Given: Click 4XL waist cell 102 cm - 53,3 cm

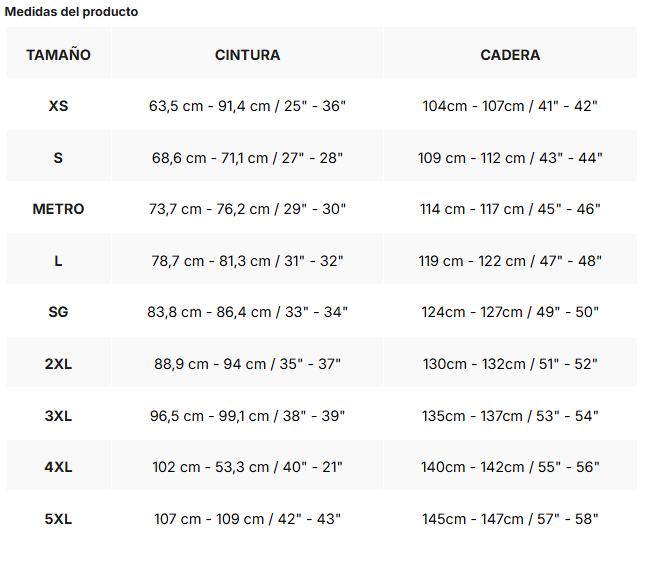Looking at the screenshot, I should (248, 467).
